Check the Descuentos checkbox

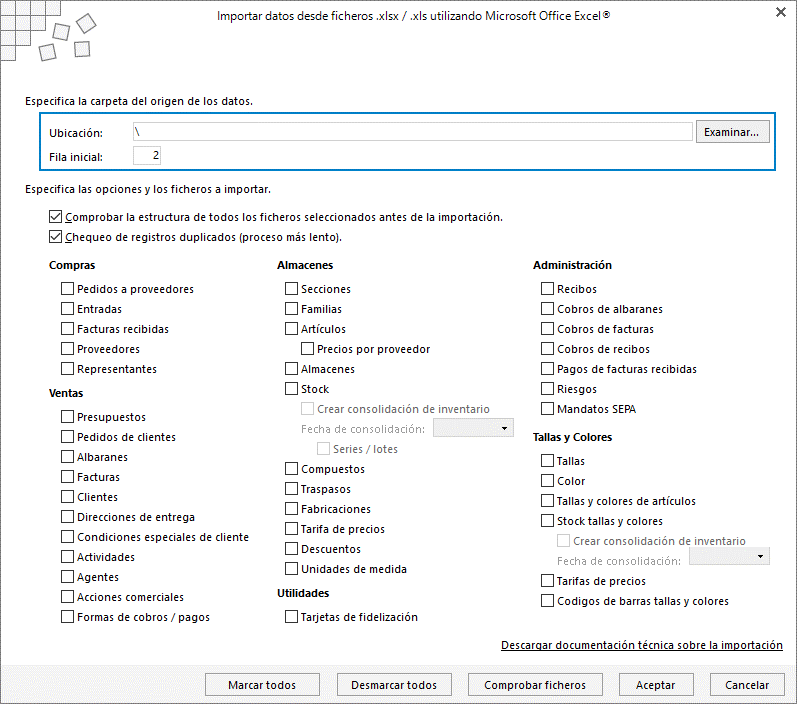pos(291,549)
